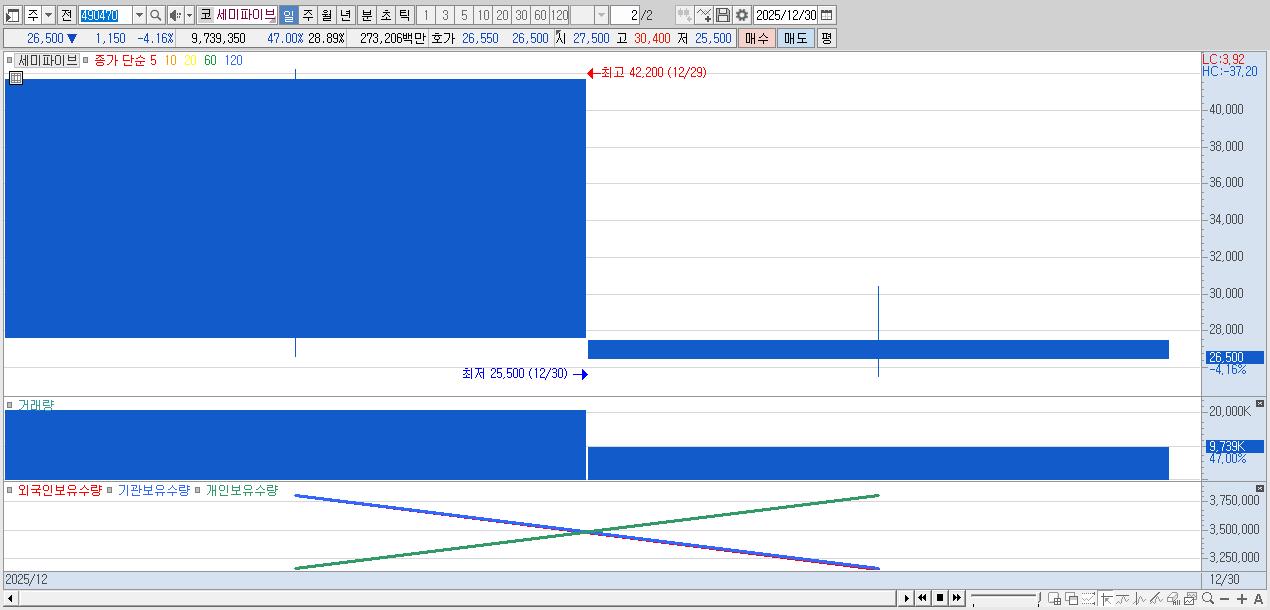This screenshot has height=610, width=1270.
Task: Click the scrollbar left arrow at bottom
Action: pos(11,598)
